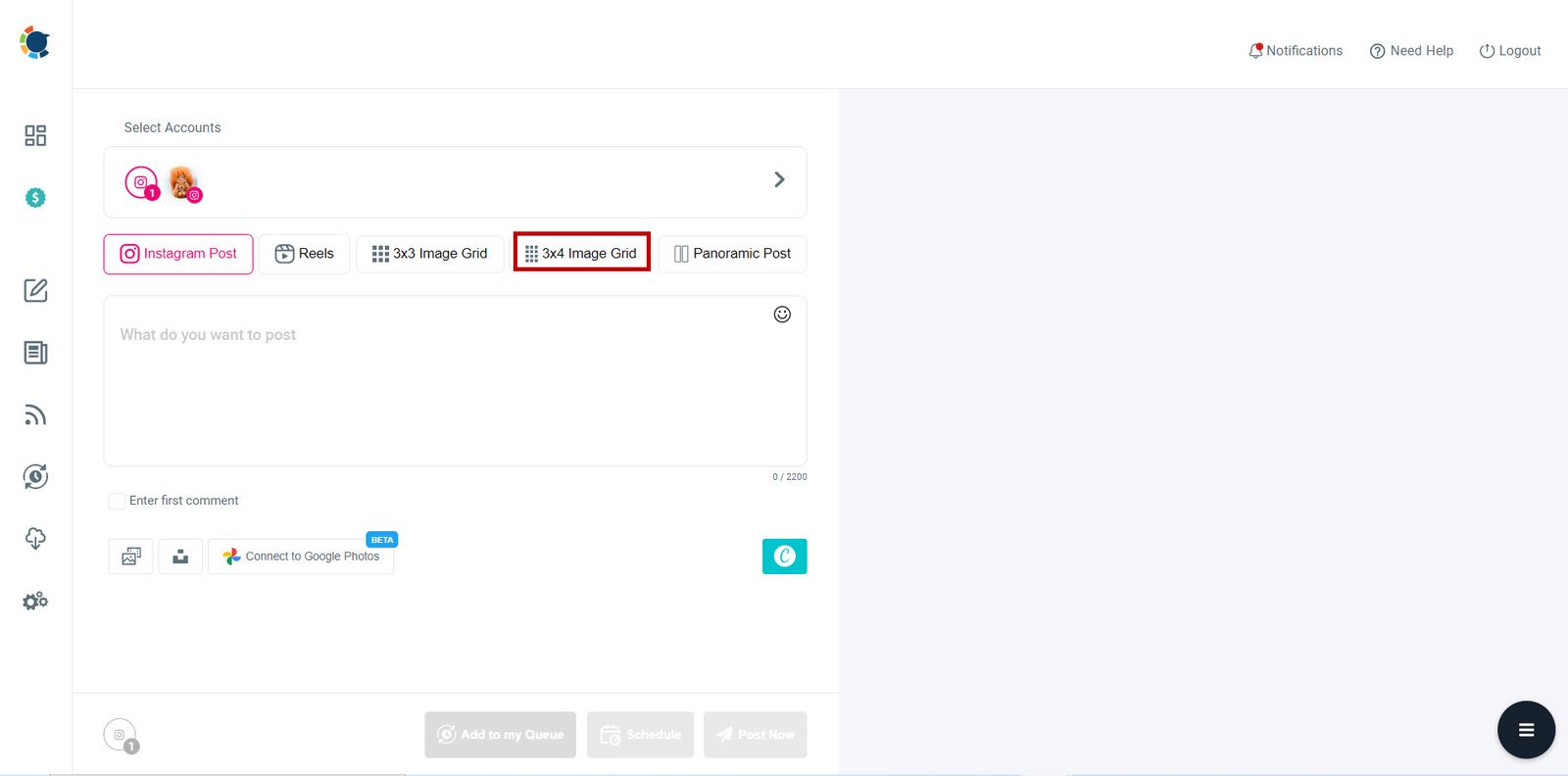Open the compose post pencil icon
The image size is (1568, 776).
(x=35, y=290)
